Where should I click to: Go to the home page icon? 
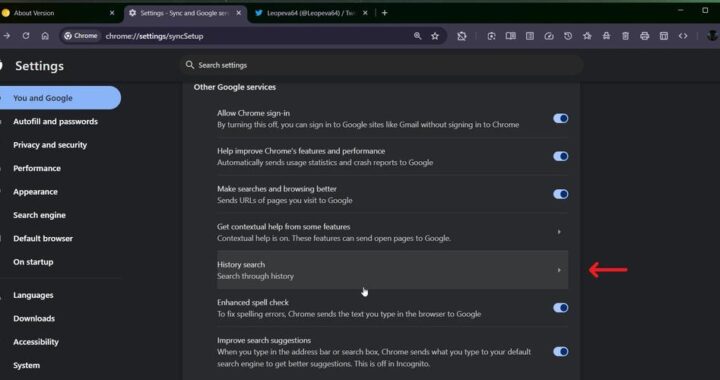pyautogui.click(x=45, y=36)
